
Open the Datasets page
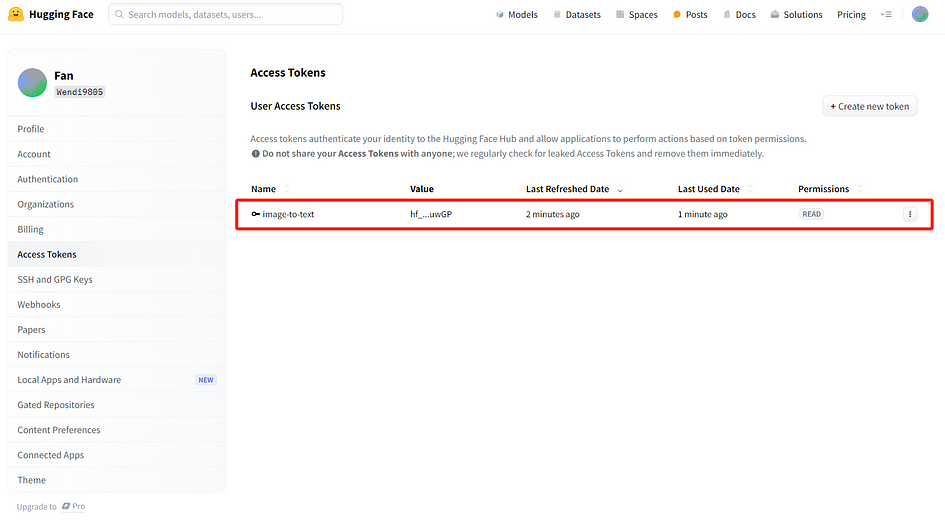point(577,14)
